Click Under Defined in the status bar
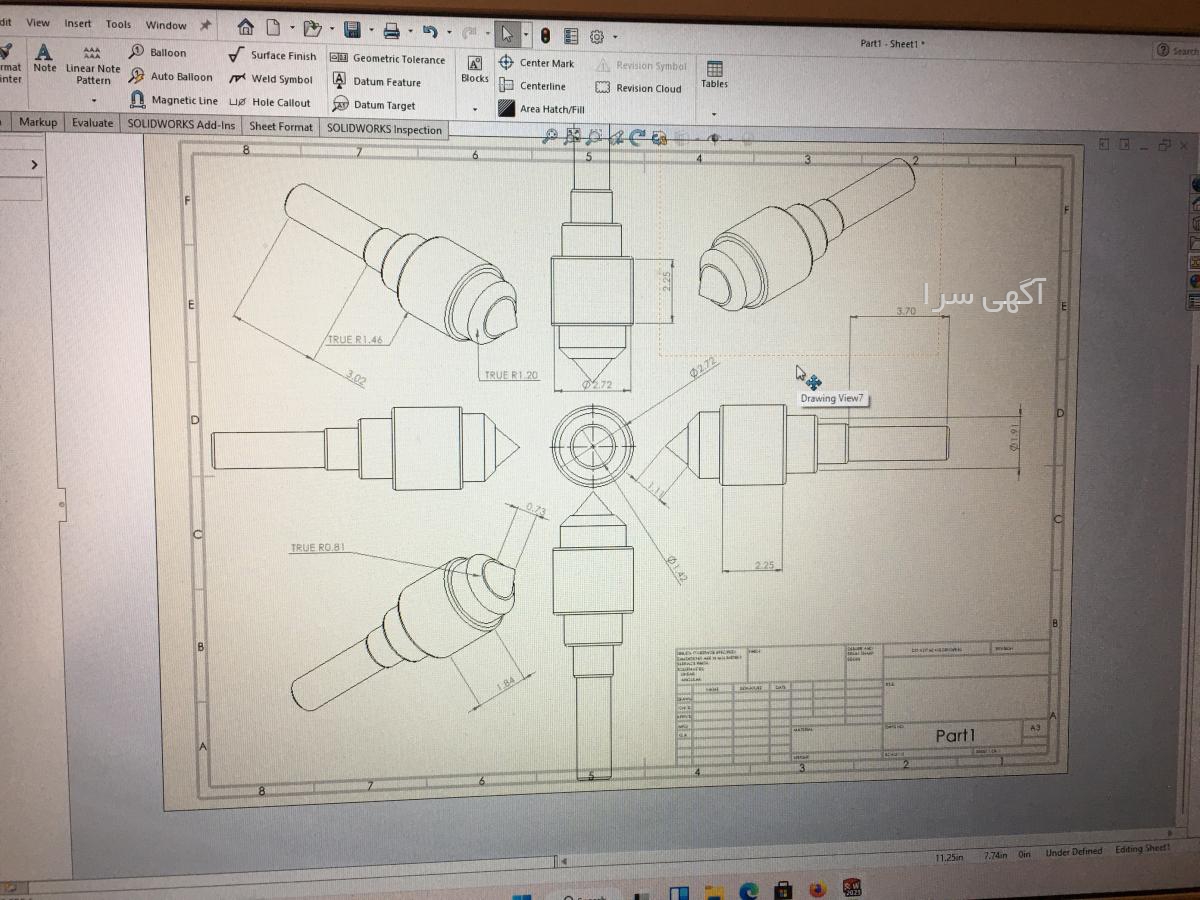This screenshot has width=1200, height=900. click(1074, 852)
